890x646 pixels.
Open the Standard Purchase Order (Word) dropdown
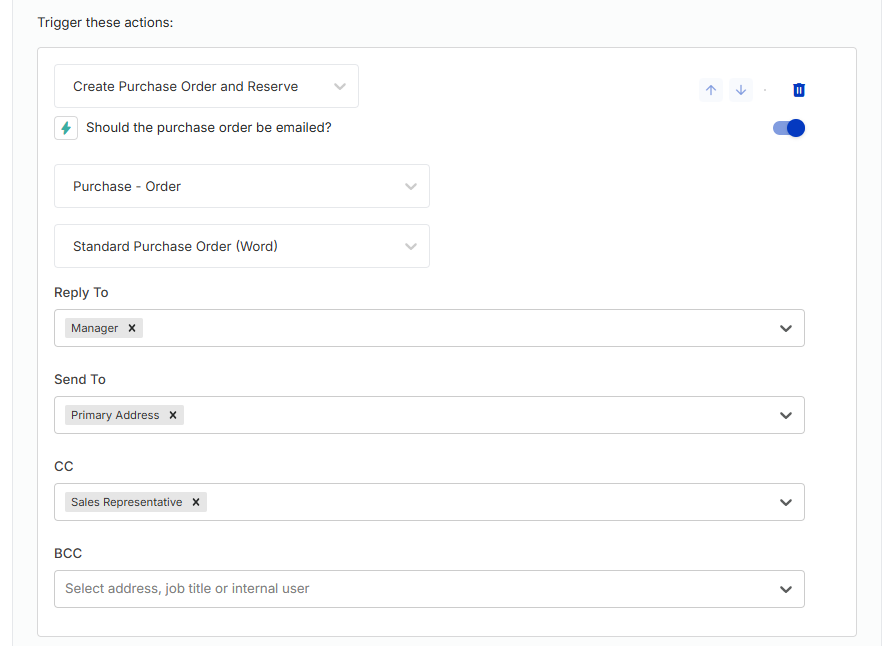[x=242, y=246]
